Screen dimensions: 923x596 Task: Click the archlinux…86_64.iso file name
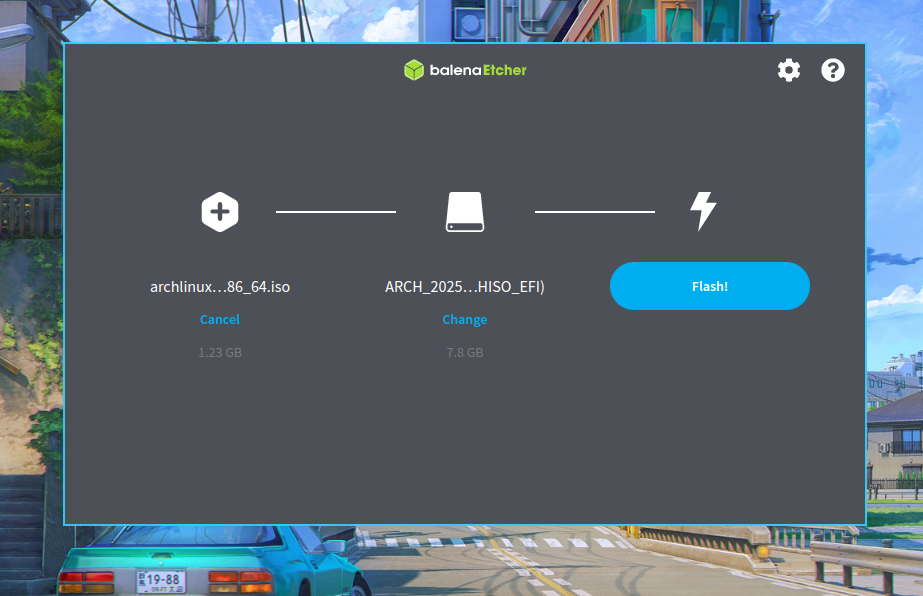[220, 287]
